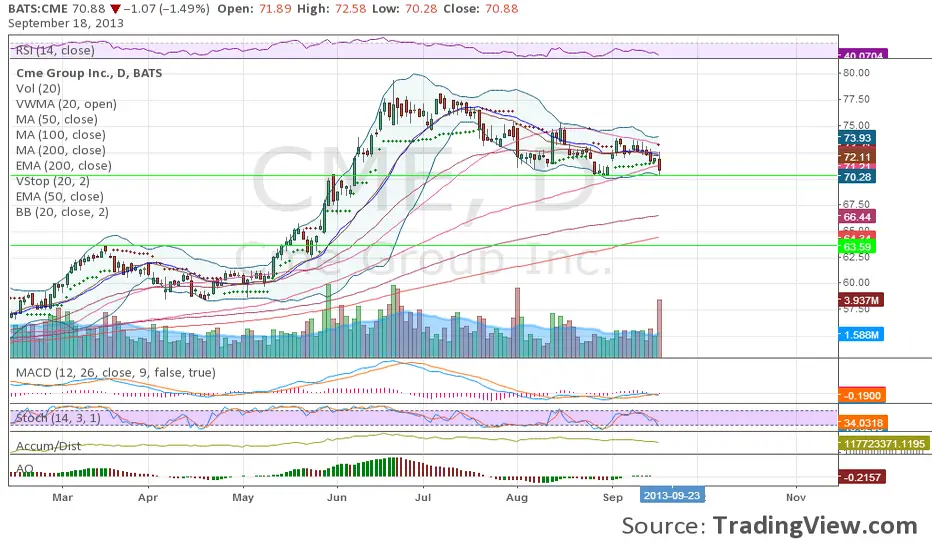Select the MA (100, close) legend entry
932x550 pixels.
pyautogui.click(x=61, y=135)
